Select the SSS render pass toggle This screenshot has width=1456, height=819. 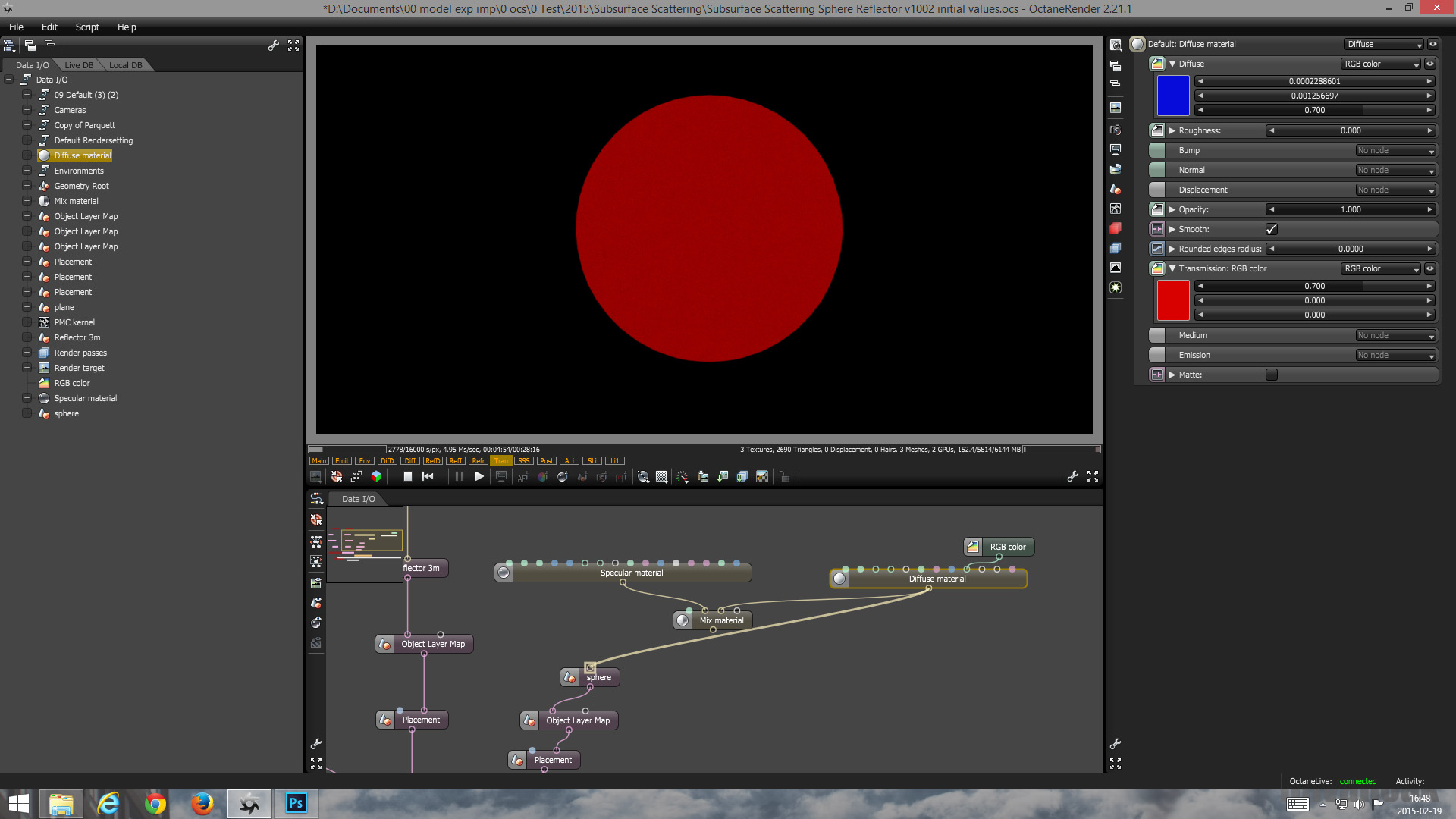pos(523,461)
